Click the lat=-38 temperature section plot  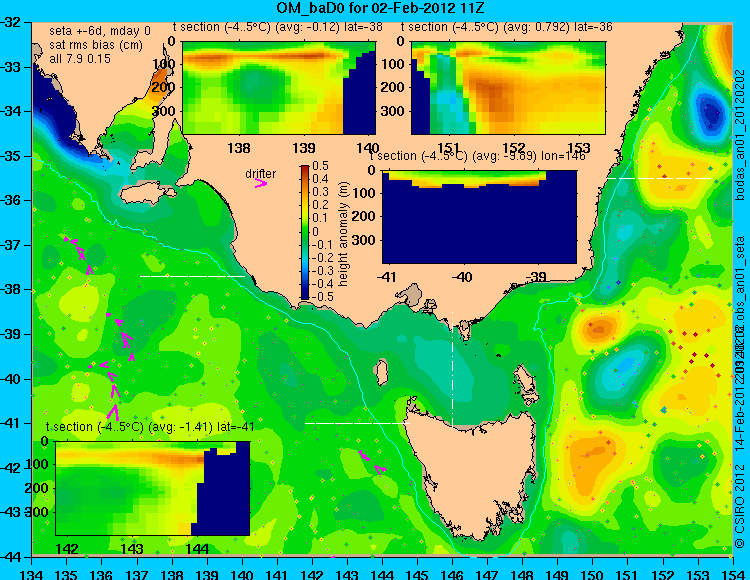(x=279, y=88)
